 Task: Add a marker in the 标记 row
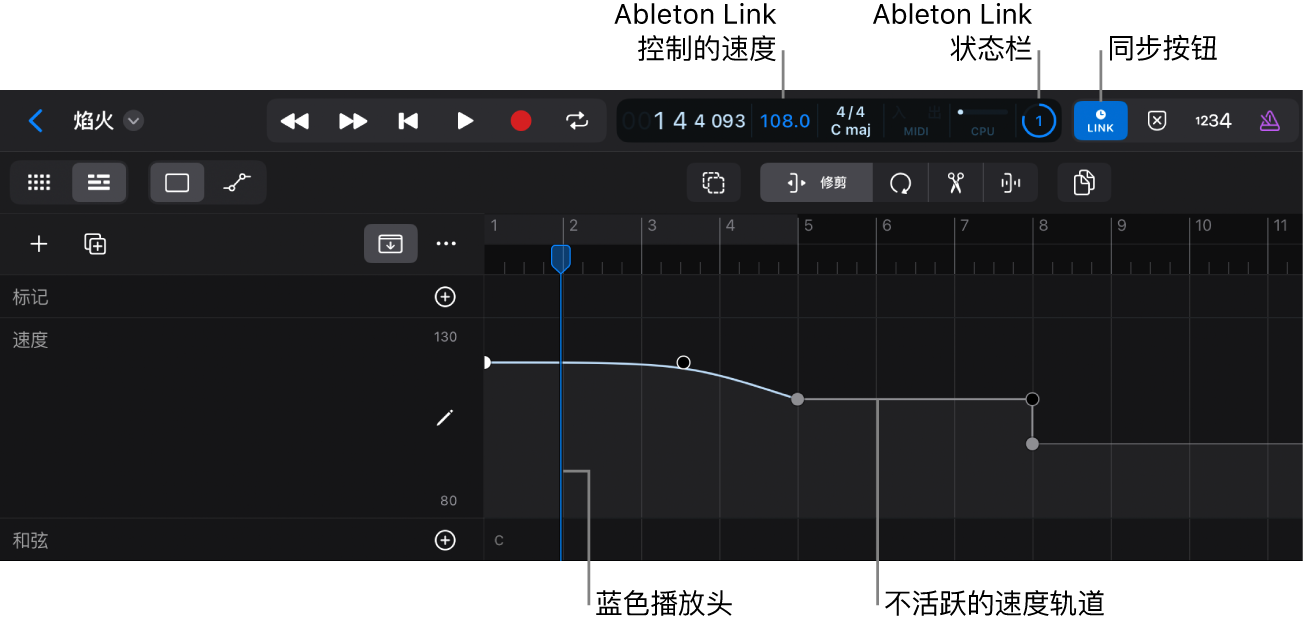pyautogui.click(x=444, y=296)
